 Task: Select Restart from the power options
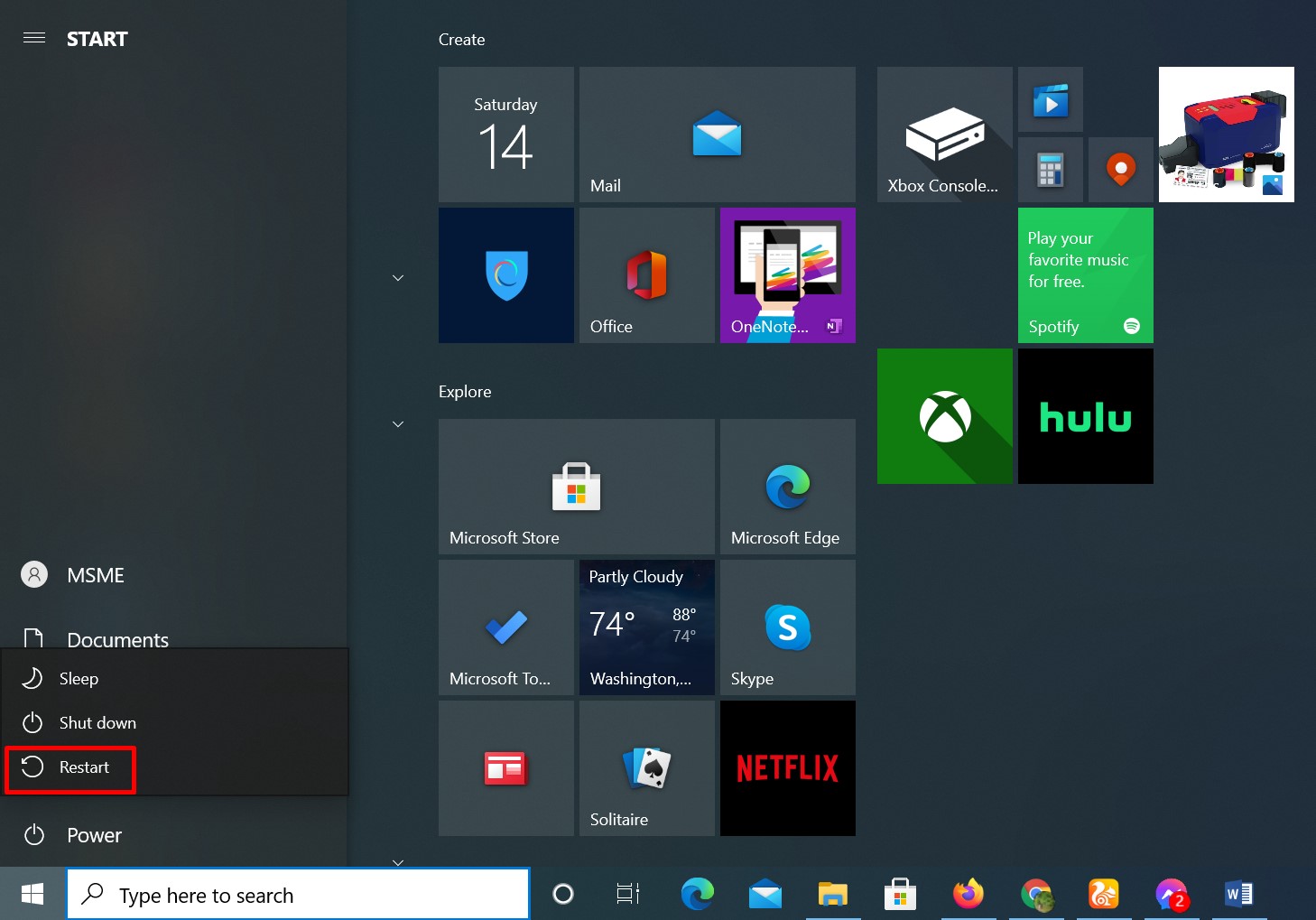[83, 767]
